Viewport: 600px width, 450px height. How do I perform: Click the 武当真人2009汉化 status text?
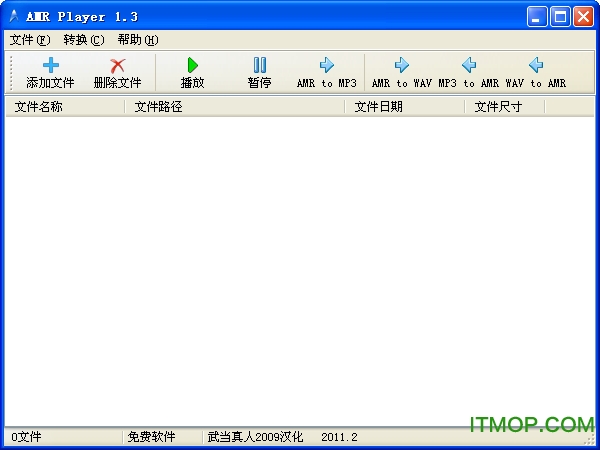coord(255,437)
